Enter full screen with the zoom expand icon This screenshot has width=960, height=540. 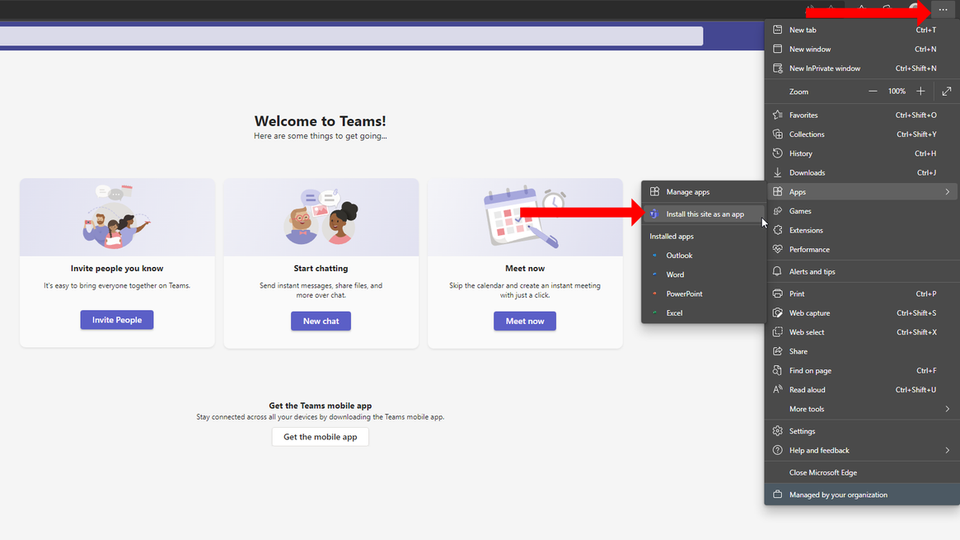pyautogui.click(x=947, y=91)
